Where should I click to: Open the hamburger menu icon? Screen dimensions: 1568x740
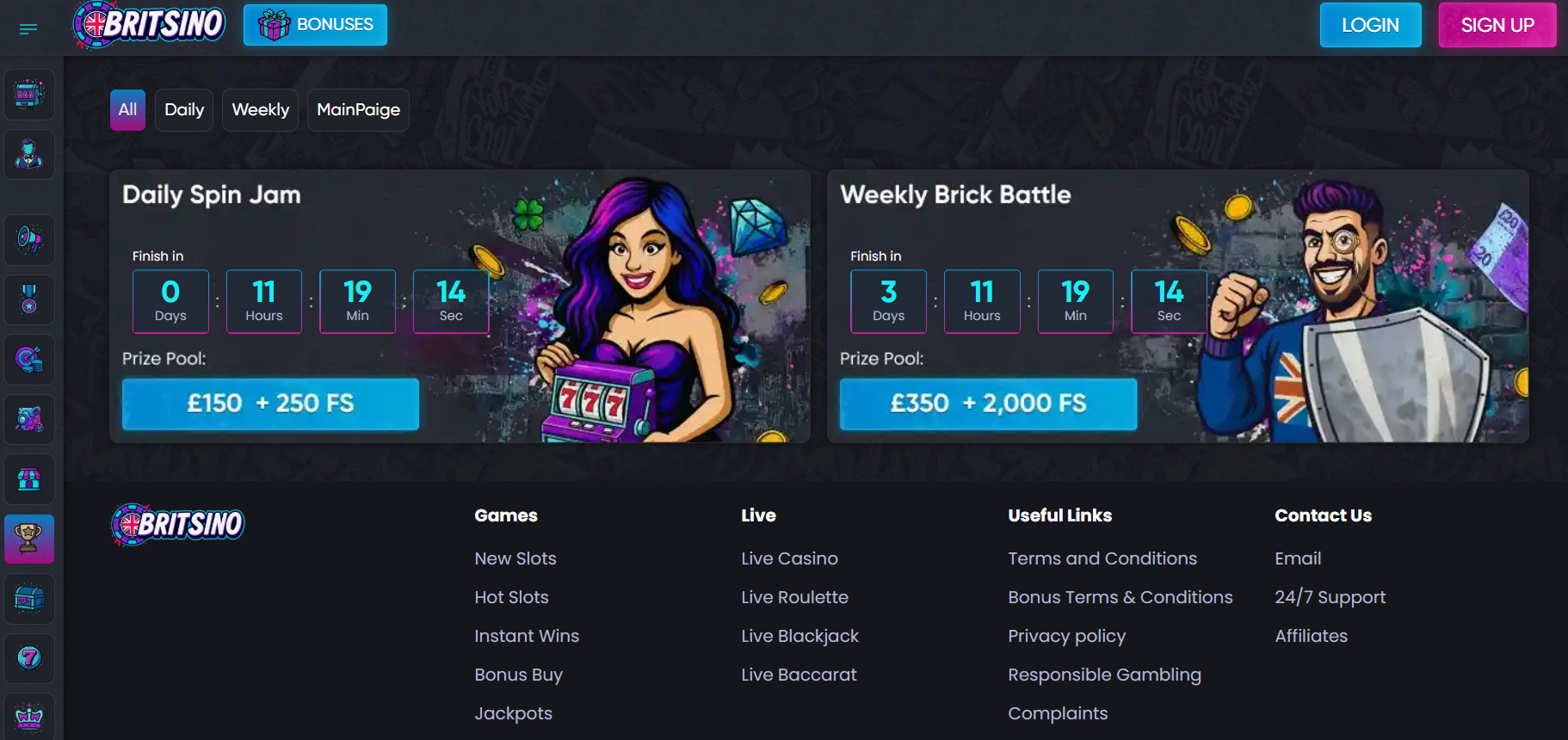pyautogui.click(x=28, y=29)
